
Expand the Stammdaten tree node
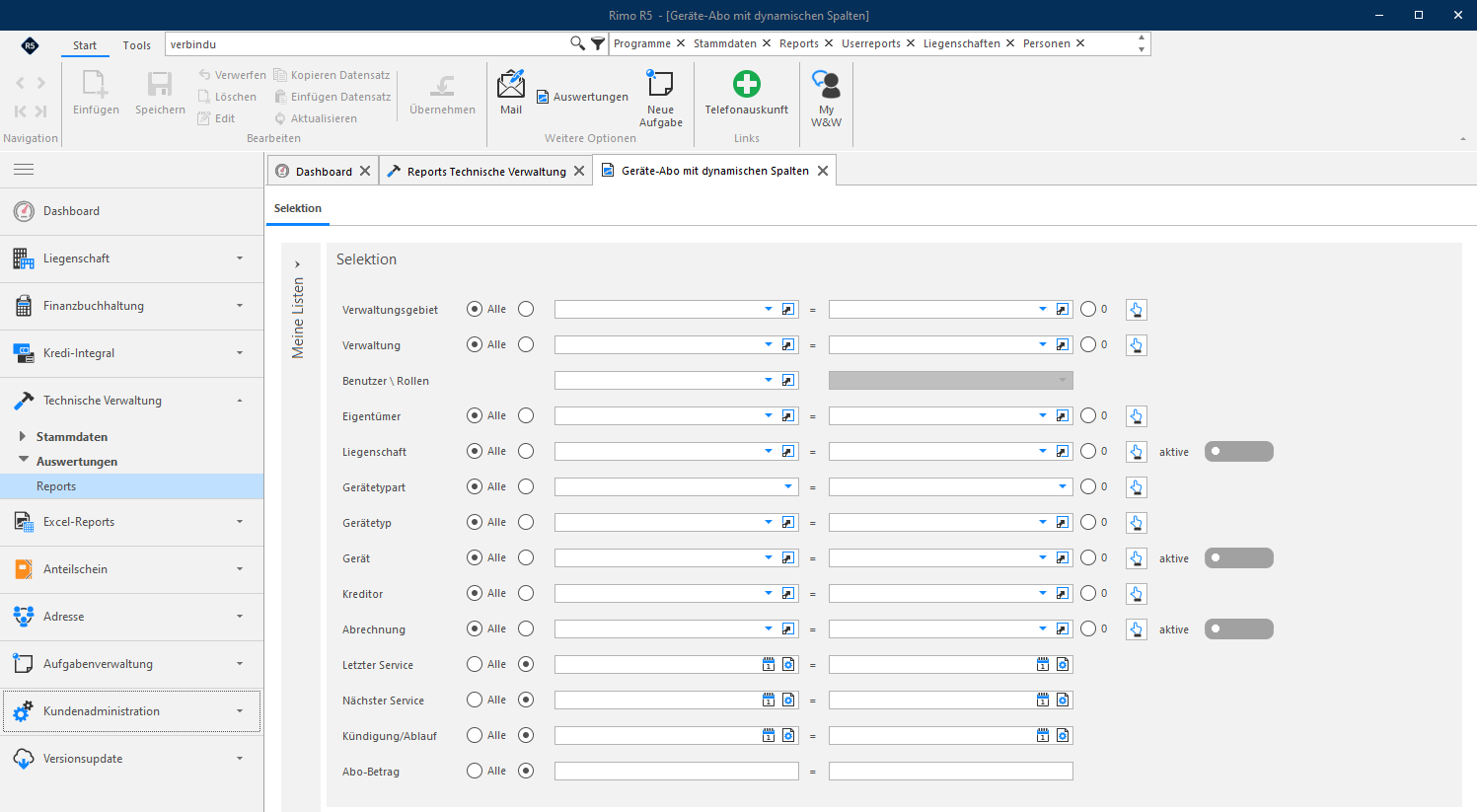23,436
